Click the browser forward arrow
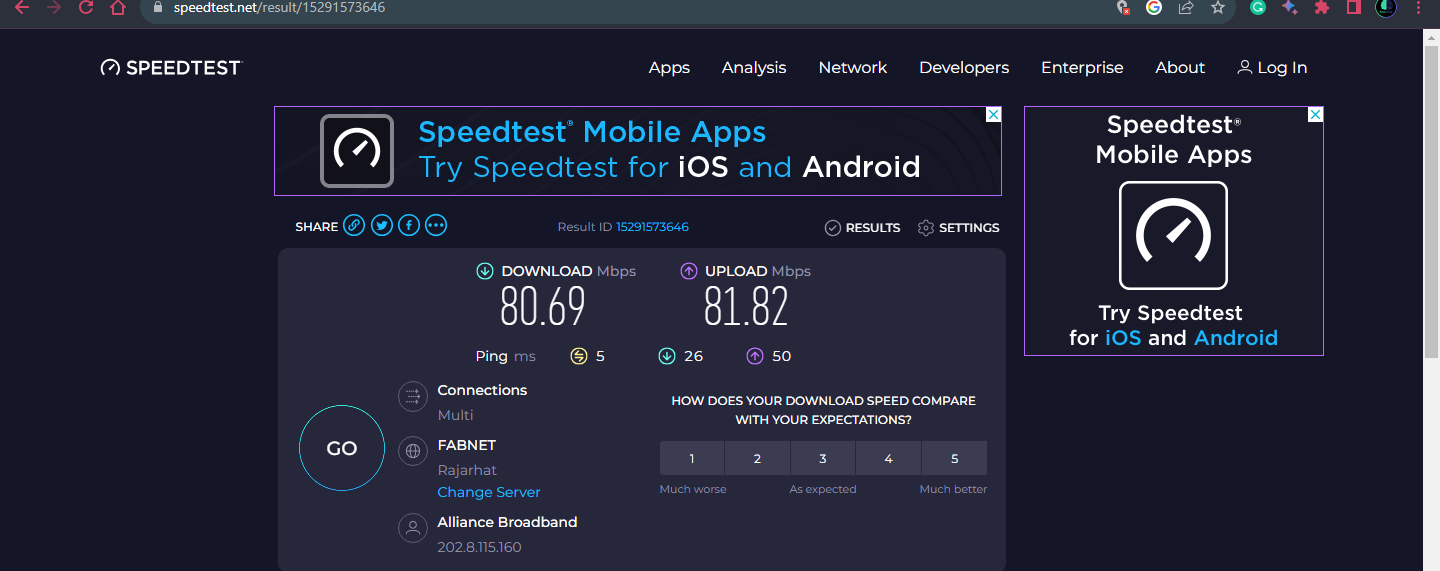1440x571 pixels. click(54, 7)
